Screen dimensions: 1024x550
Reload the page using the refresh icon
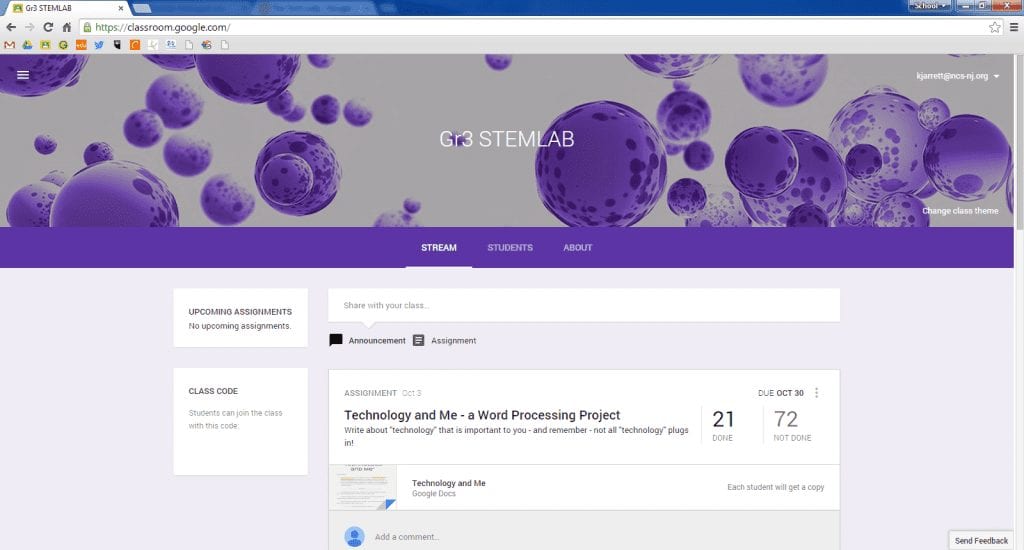coord(48,27)
